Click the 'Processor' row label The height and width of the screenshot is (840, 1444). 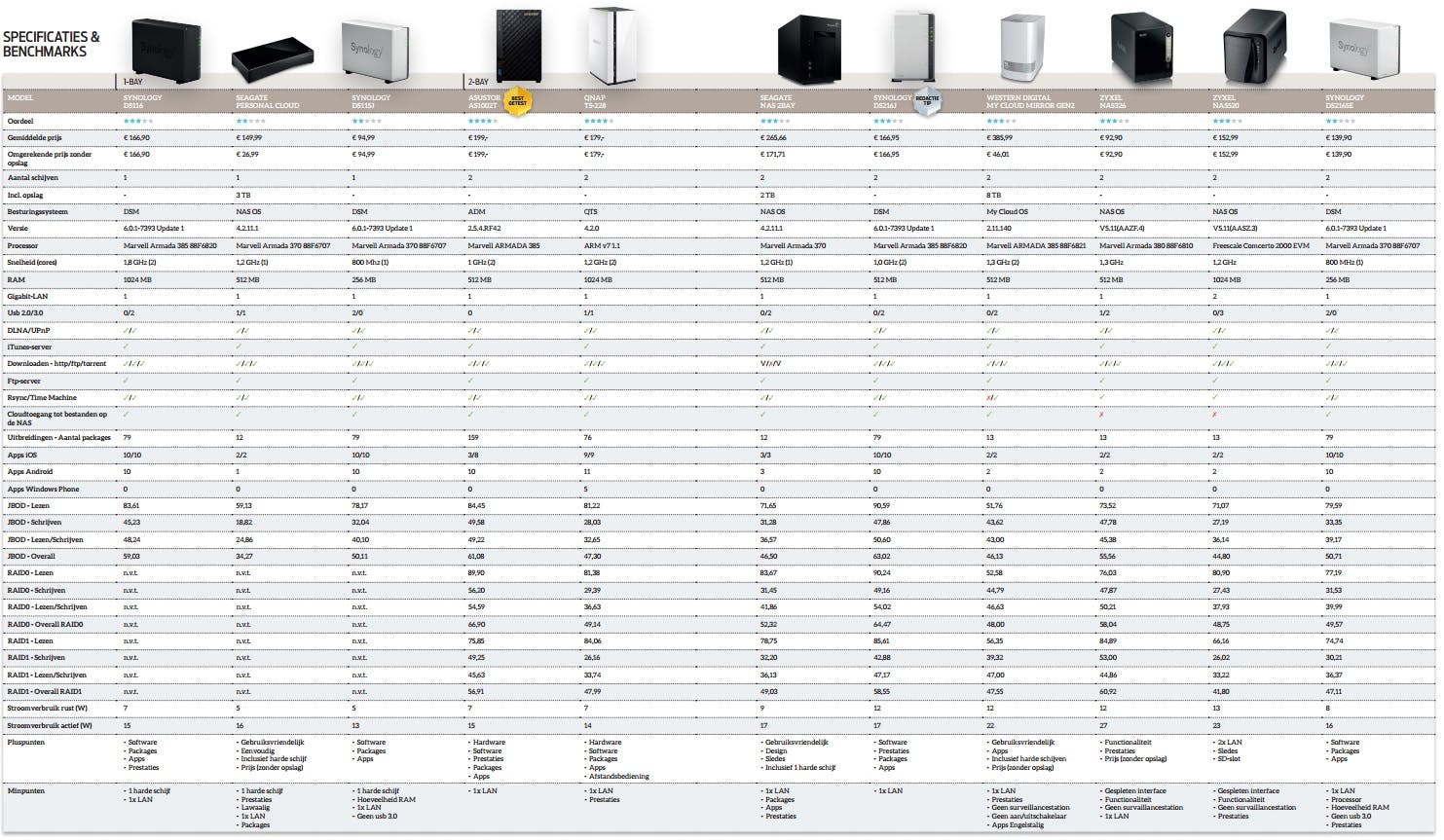[22, 245]
